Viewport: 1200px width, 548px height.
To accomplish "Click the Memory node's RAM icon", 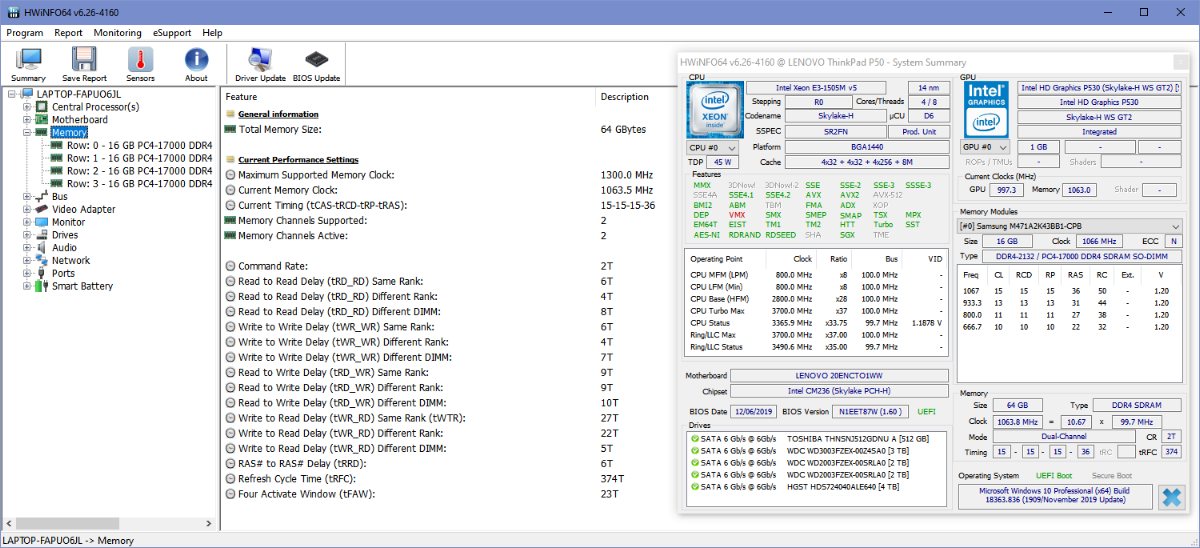I will coord(42,132).
